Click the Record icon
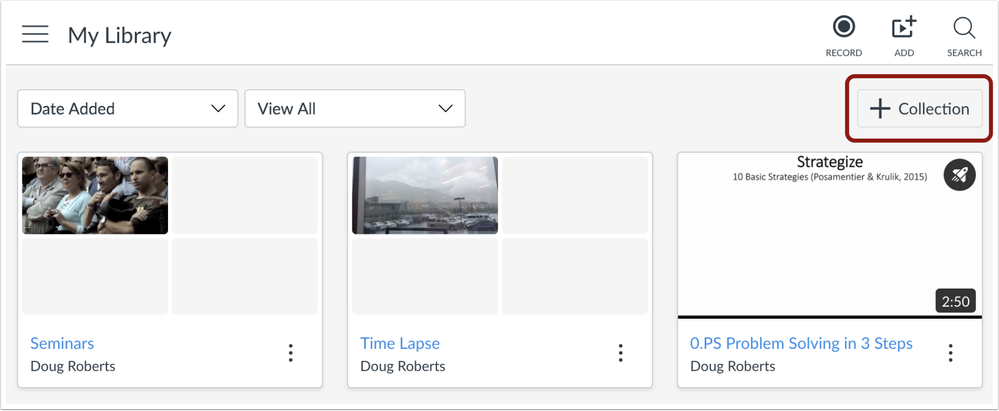This screenshot has width=999, height=411. 844,28
